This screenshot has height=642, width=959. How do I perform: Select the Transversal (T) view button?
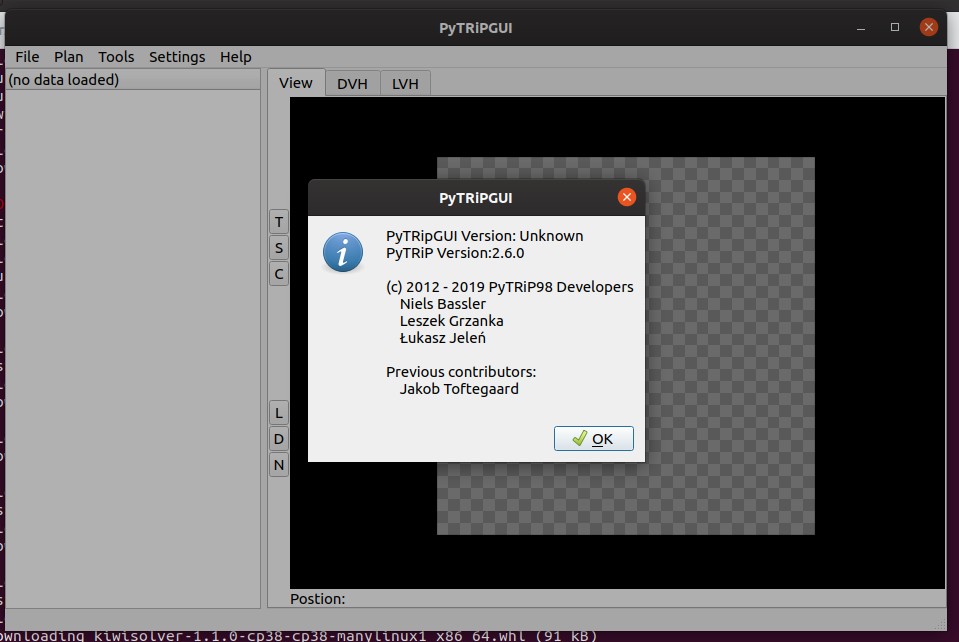pos(278,222)
